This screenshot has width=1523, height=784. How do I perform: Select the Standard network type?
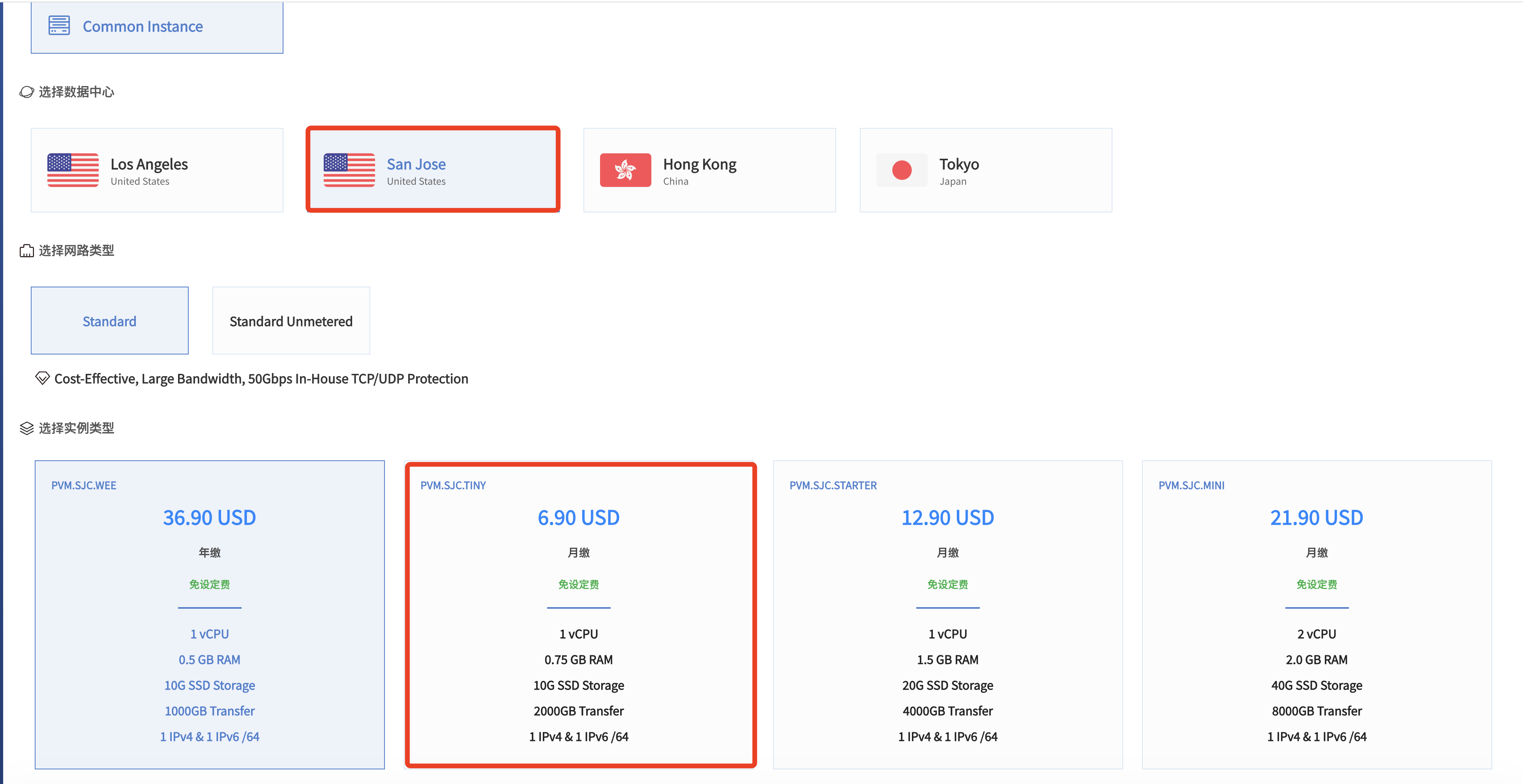[109, 321]
